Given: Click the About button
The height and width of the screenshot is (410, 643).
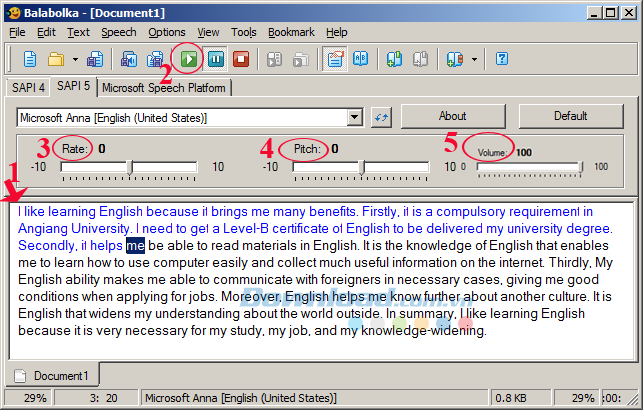Looking at the screenshot, I should tap(453, 116).
